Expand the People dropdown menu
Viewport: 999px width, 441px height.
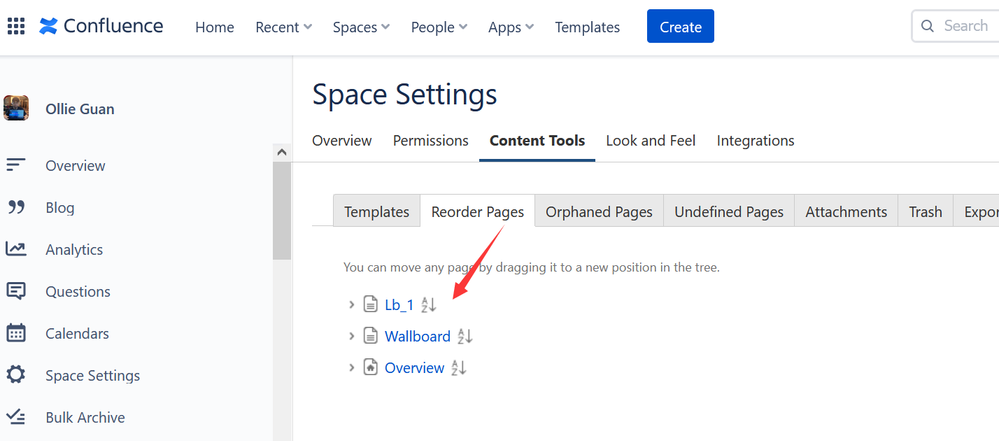(439, 27)
